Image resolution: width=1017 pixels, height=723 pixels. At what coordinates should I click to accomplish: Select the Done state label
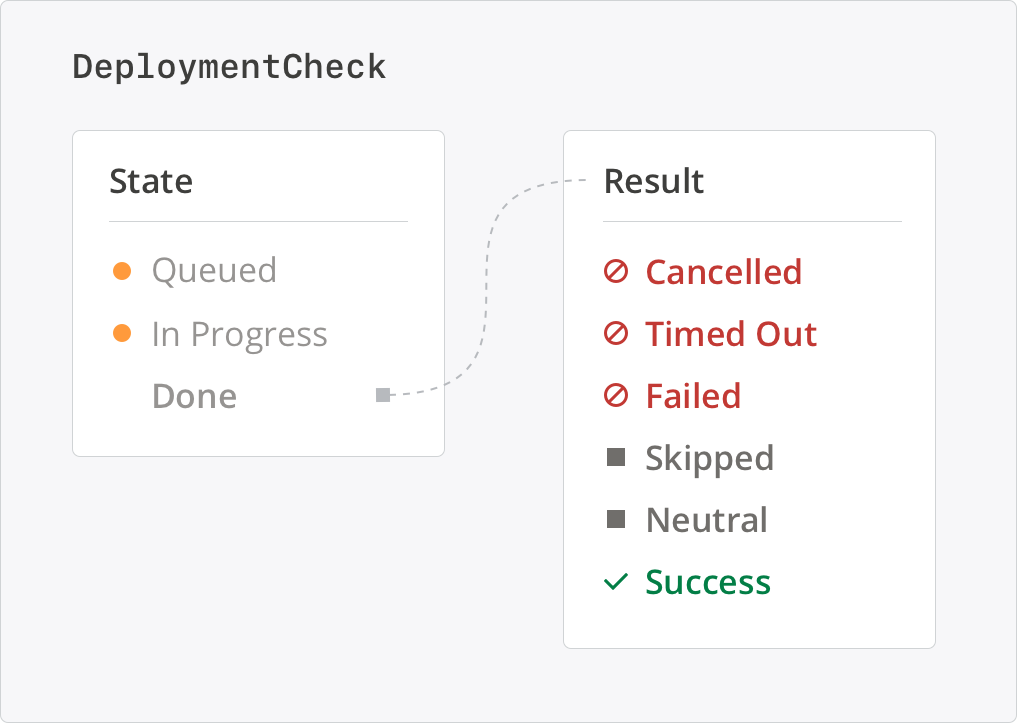pos(194,396)
